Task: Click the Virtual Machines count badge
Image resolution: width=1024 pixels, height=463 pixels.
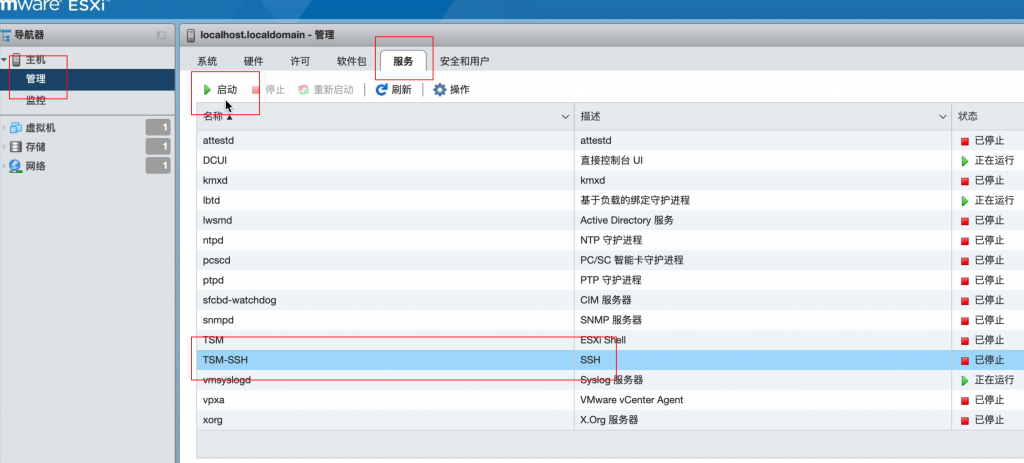Action: tap(157, 128)
